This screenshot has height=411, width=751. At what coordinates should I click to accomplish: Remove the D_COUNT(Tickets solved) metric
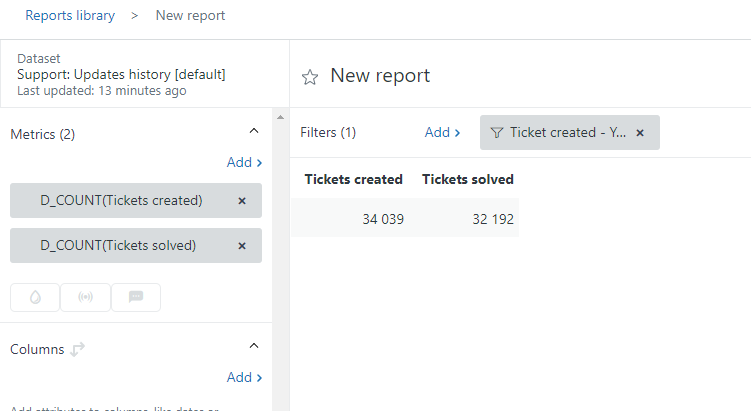coord(242,246)
